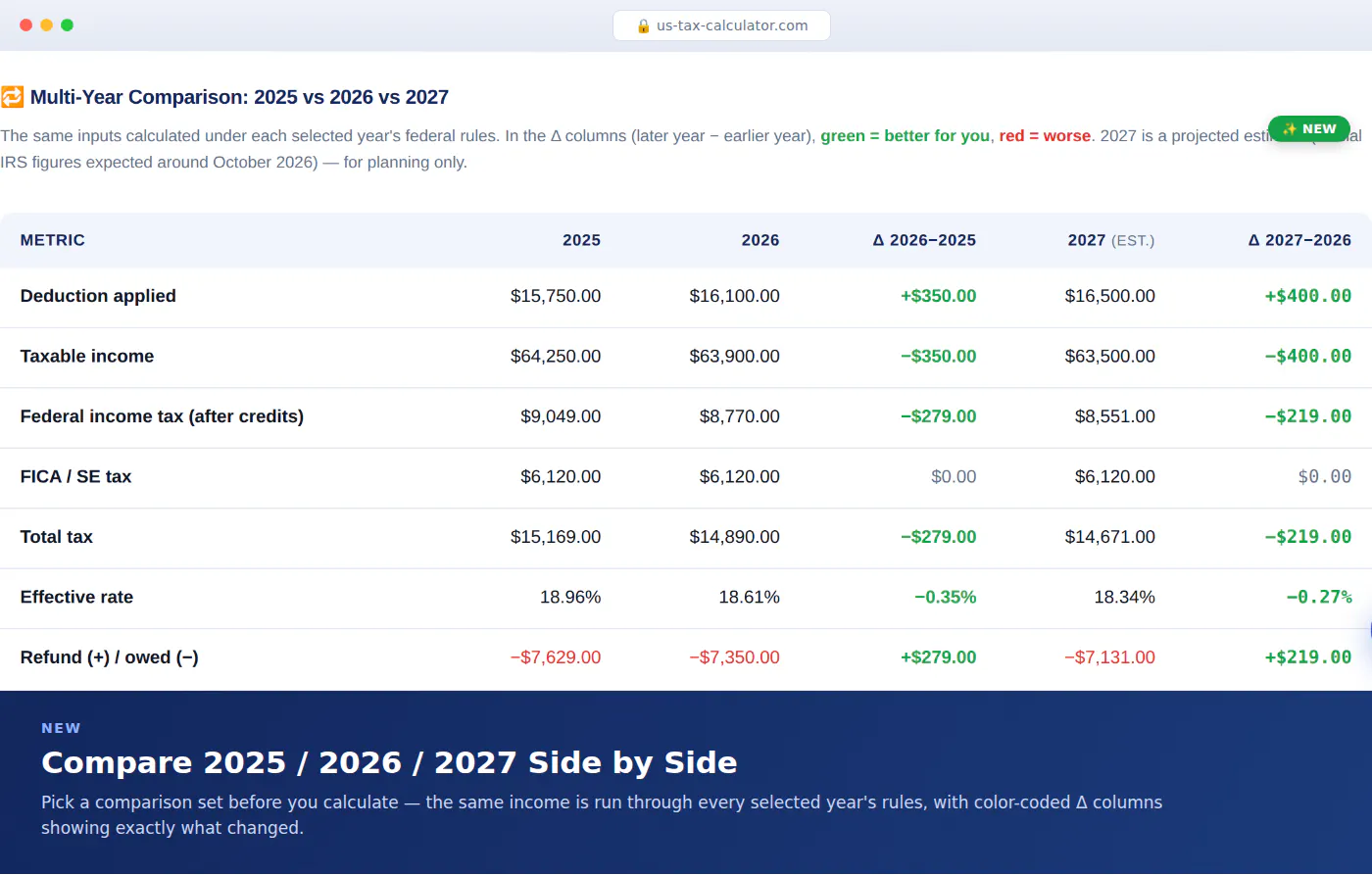Click the $15,169.00 total tax value
Screen dimensions: 1372x875
tap(556, 537)
